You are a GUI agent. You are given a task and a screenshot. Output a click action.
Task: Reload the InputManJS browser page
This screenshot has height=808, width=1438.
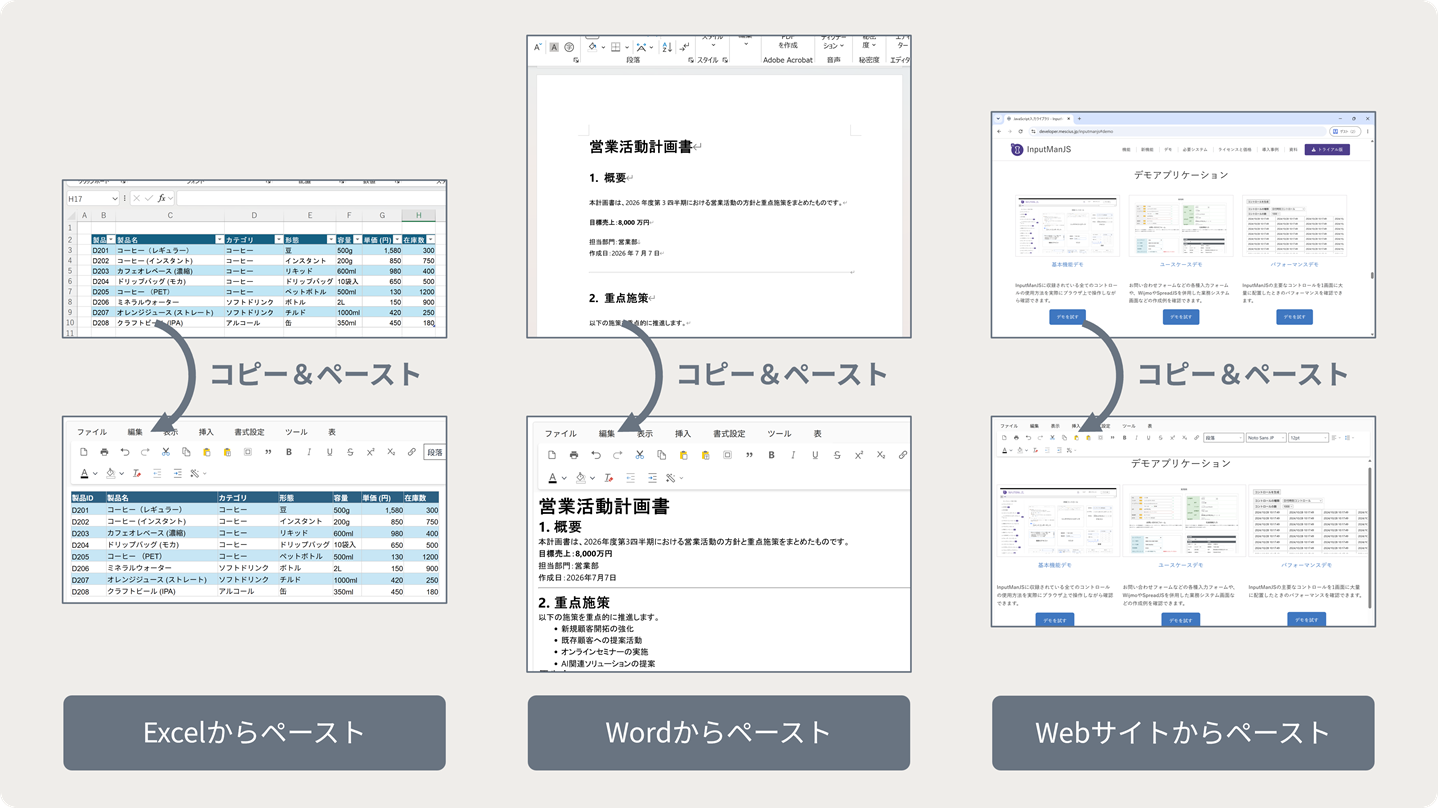[1020, 131]
